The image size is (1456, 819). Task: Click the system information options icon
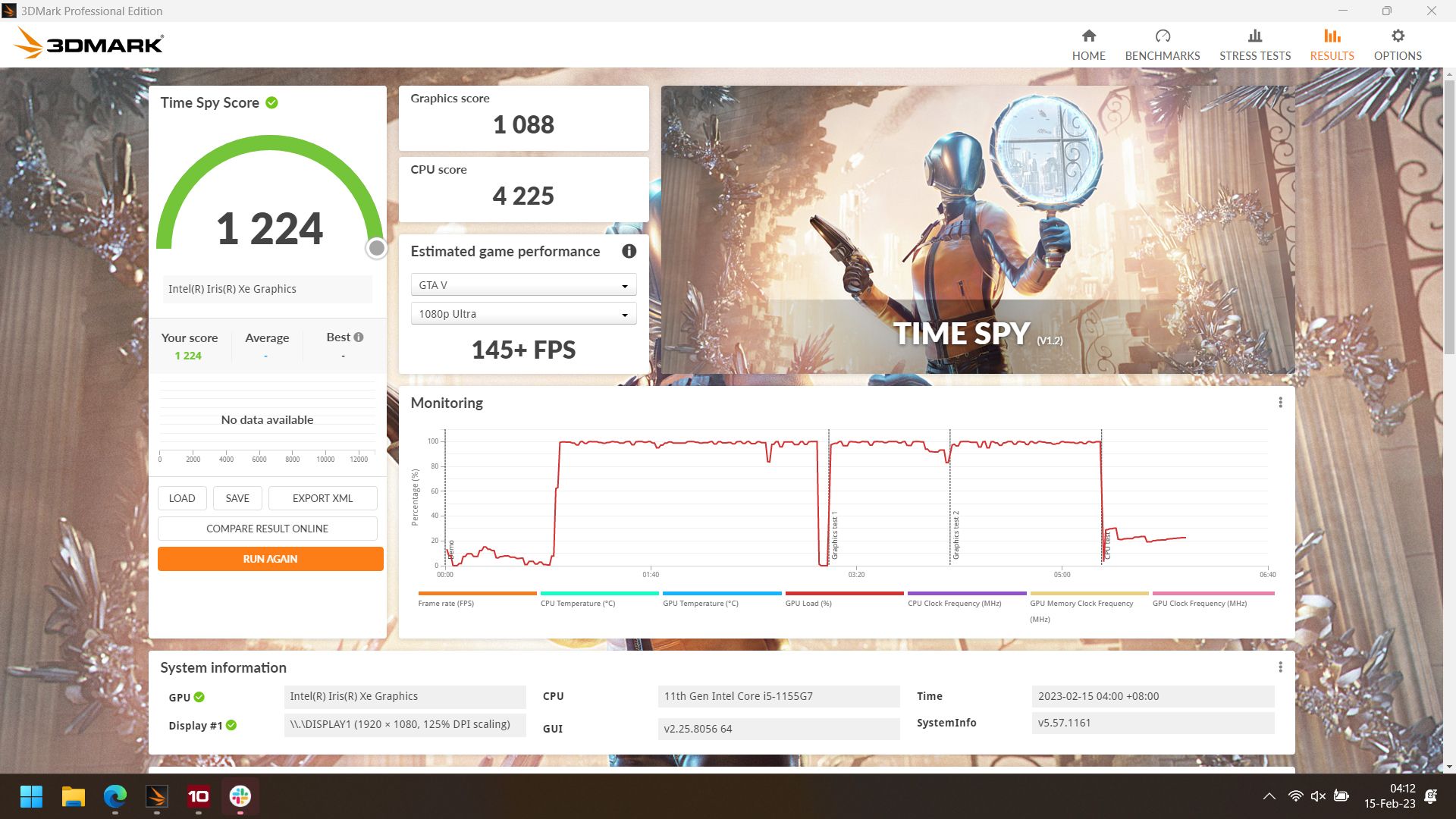pos(1280,667)
